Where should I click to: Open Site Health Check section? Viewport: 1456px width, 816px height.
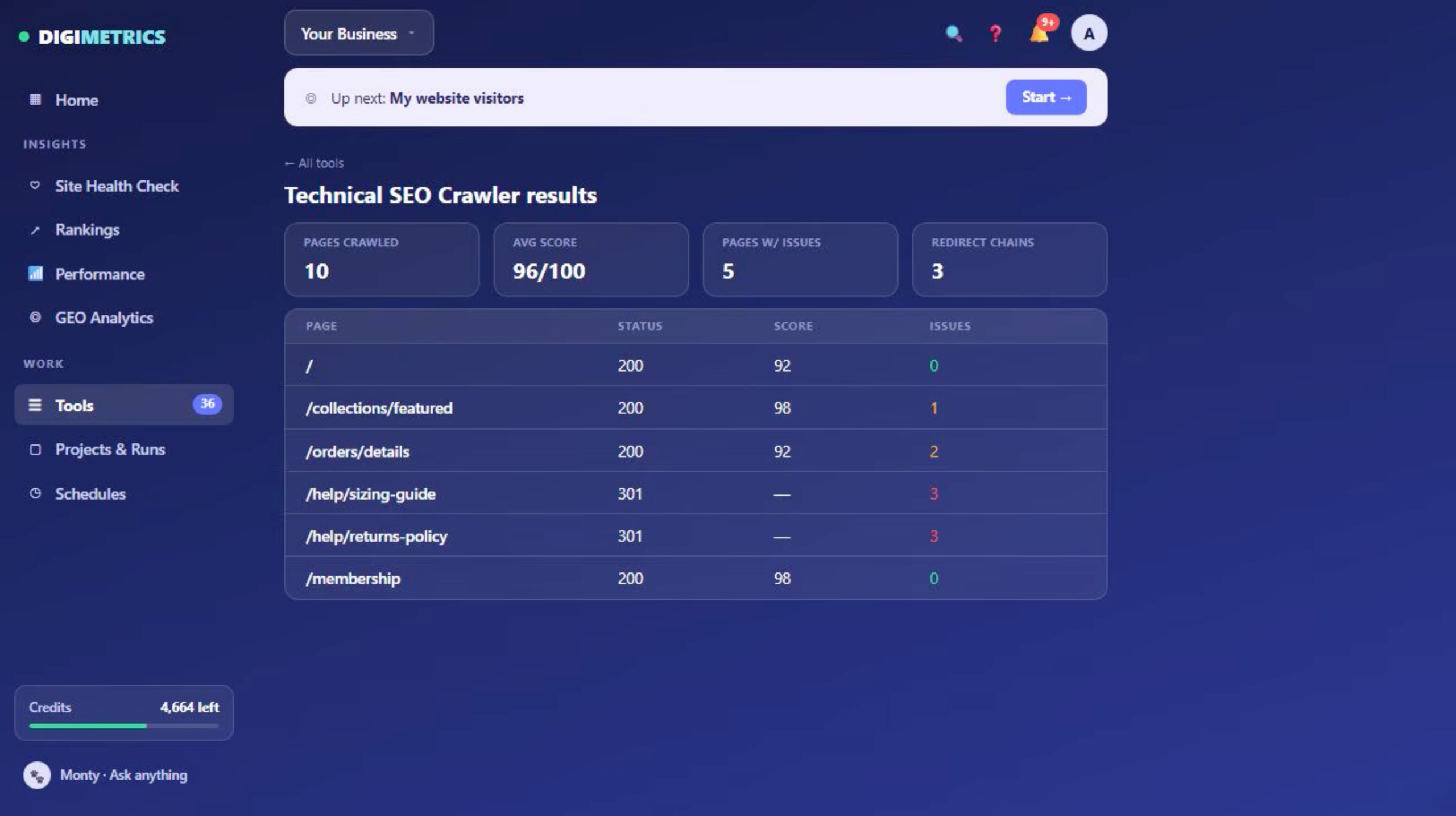[x=124, y=186]
